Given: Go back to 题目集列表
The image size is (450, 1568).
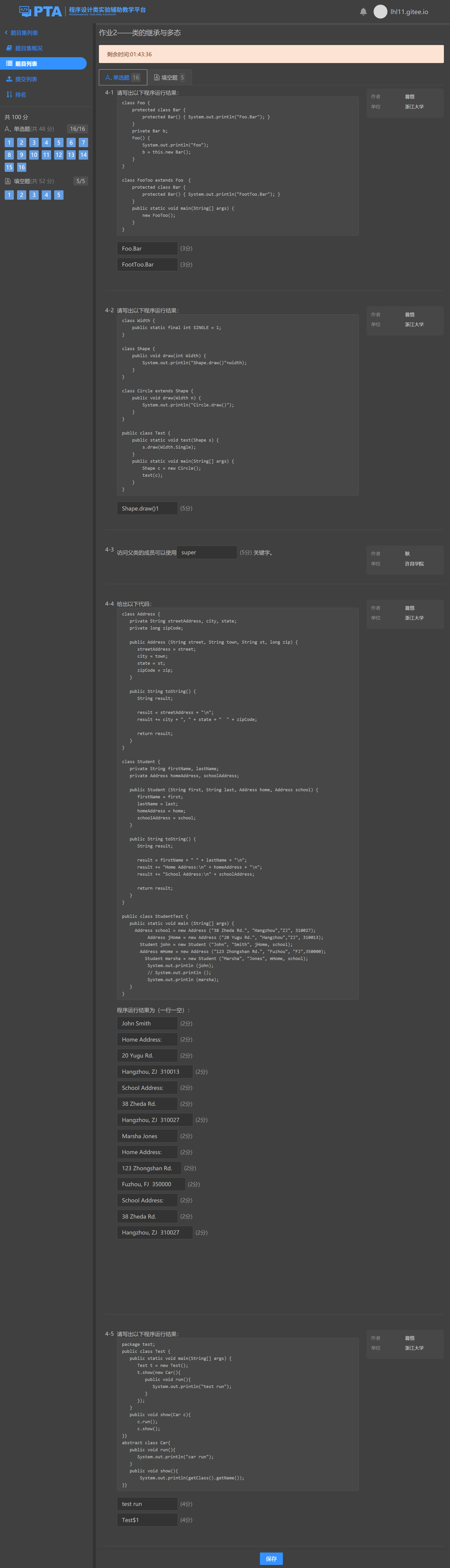Looking at the screenshot, I should coord(21,33).
